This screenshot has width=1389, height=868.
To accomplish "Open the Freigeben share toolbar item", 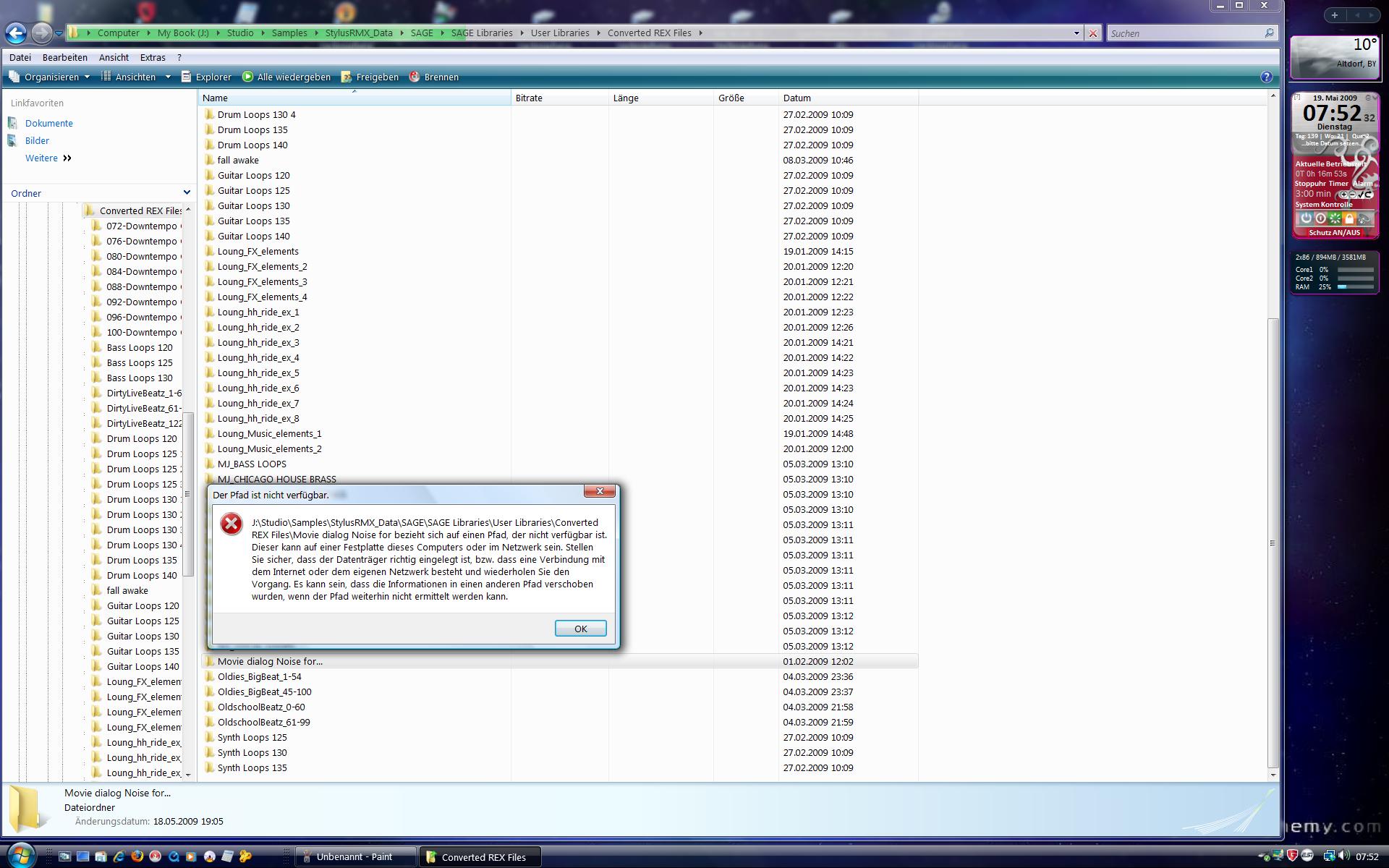I will point(370,77).
